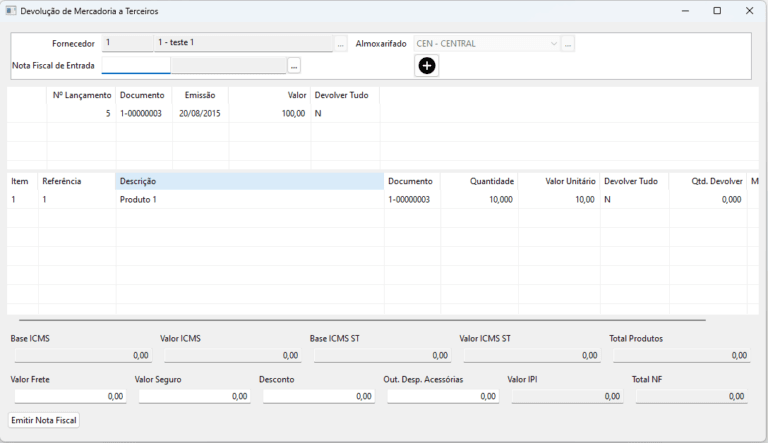
Task: Click Emitir Nota Fiscal button
Action: click(x=44, y=420)
